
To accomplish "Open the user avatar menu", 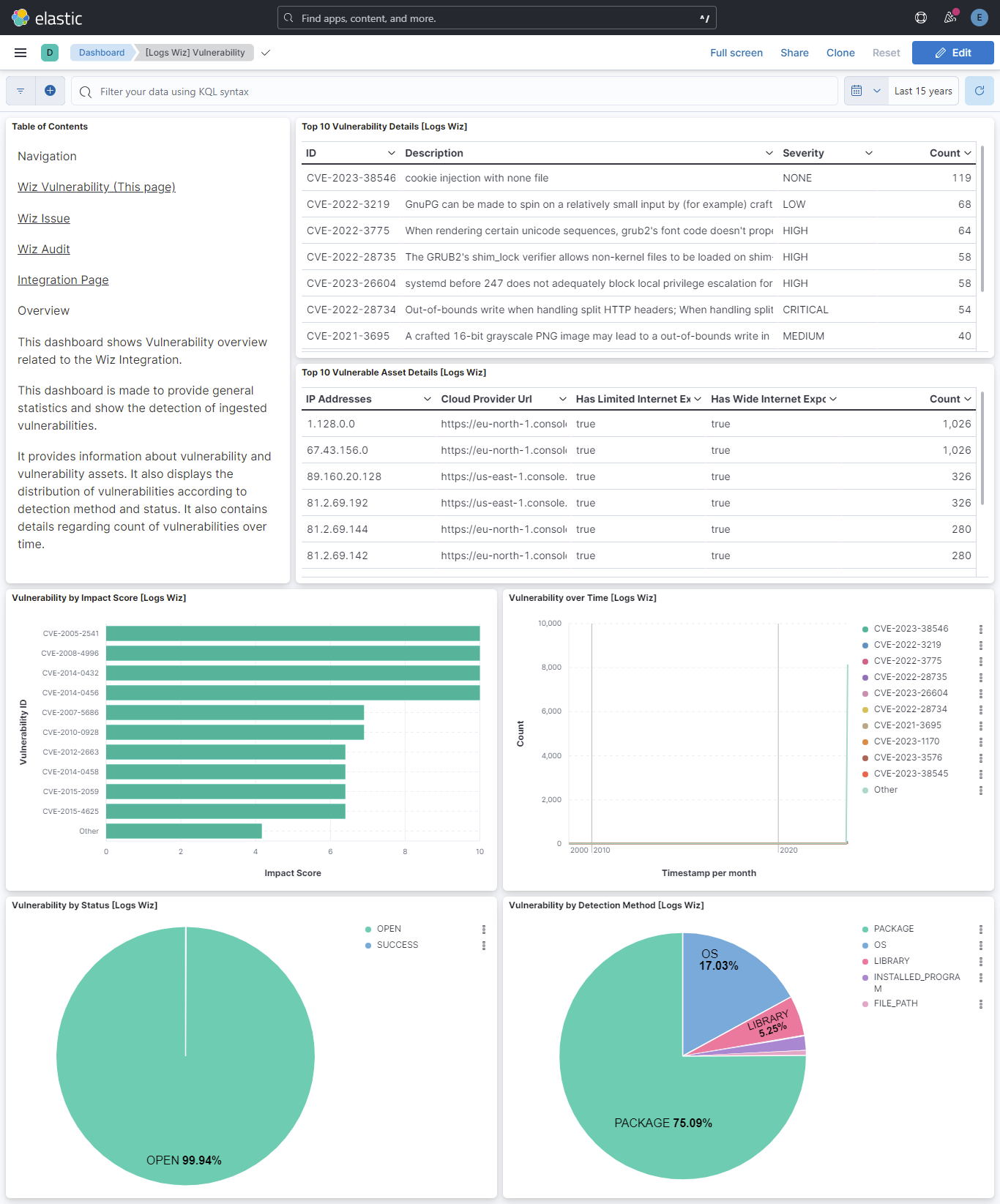I will [x=980, y=18].
